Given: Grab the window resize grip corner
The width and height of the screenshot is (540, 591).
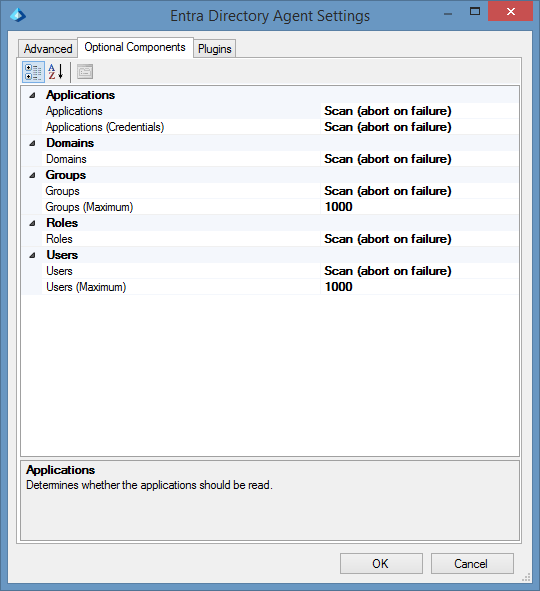Looking at the screenshot, I should click(x=526, y=577).
